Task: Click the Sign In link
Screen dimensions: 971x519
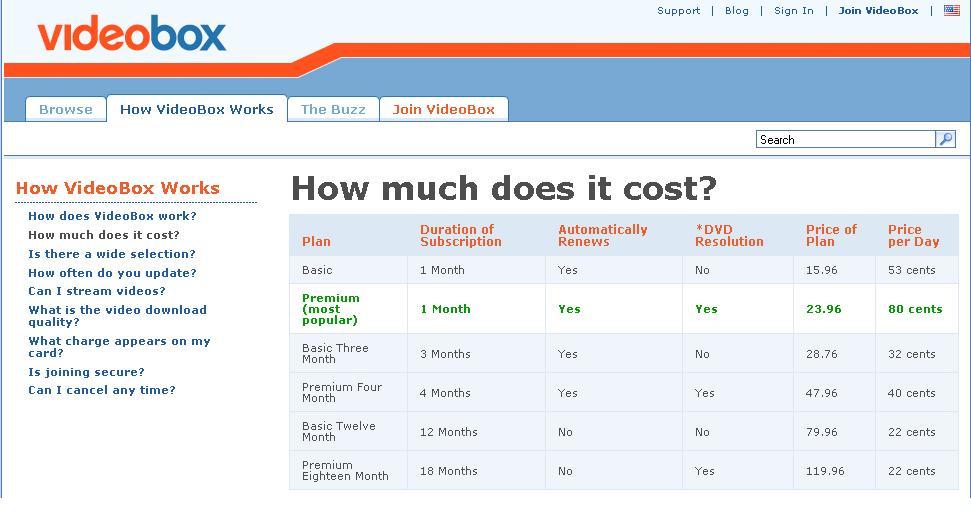Action: pos(794,11)
